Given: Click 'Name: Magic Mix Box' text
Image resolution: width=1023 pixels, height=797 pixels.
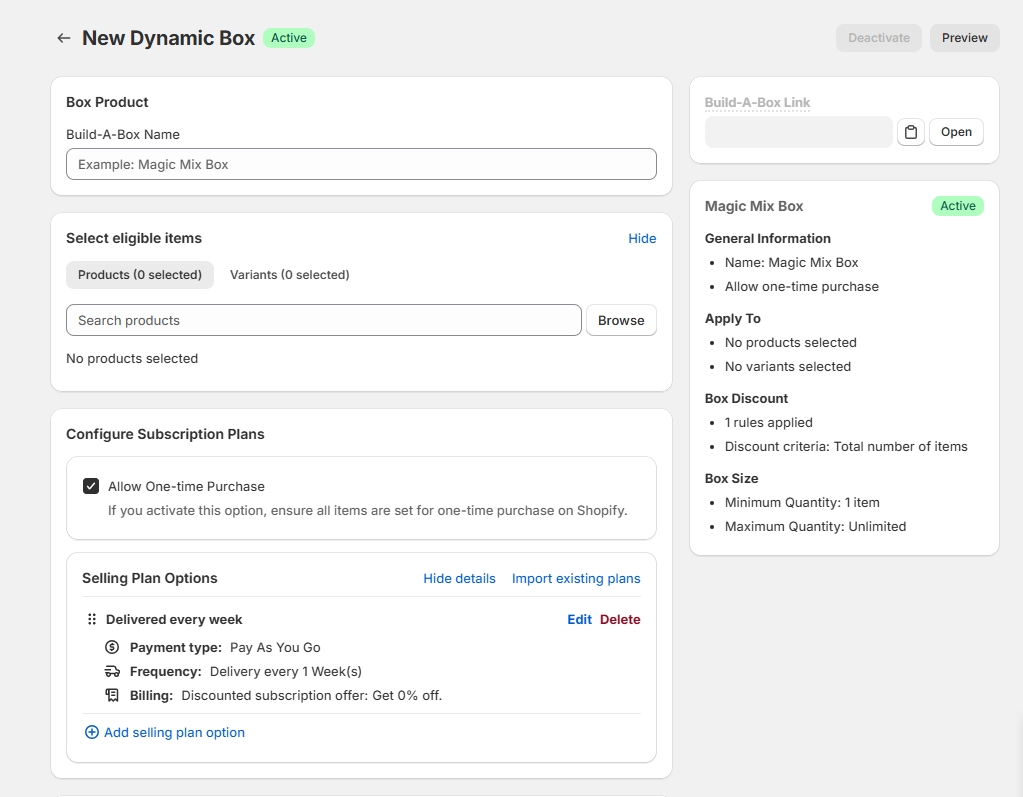Looking at the screenshot, I should (791, 263).
